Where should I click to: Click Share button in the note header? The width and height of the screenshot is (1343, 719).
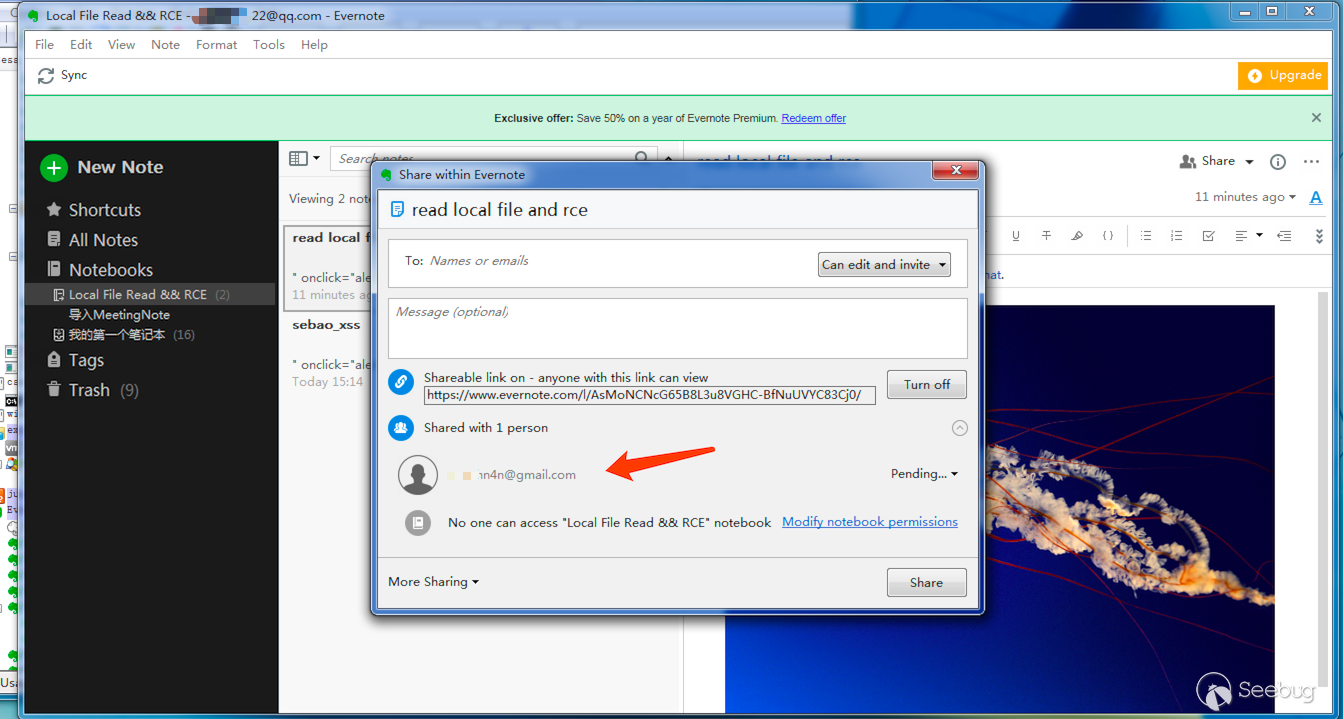[1208, 161]
